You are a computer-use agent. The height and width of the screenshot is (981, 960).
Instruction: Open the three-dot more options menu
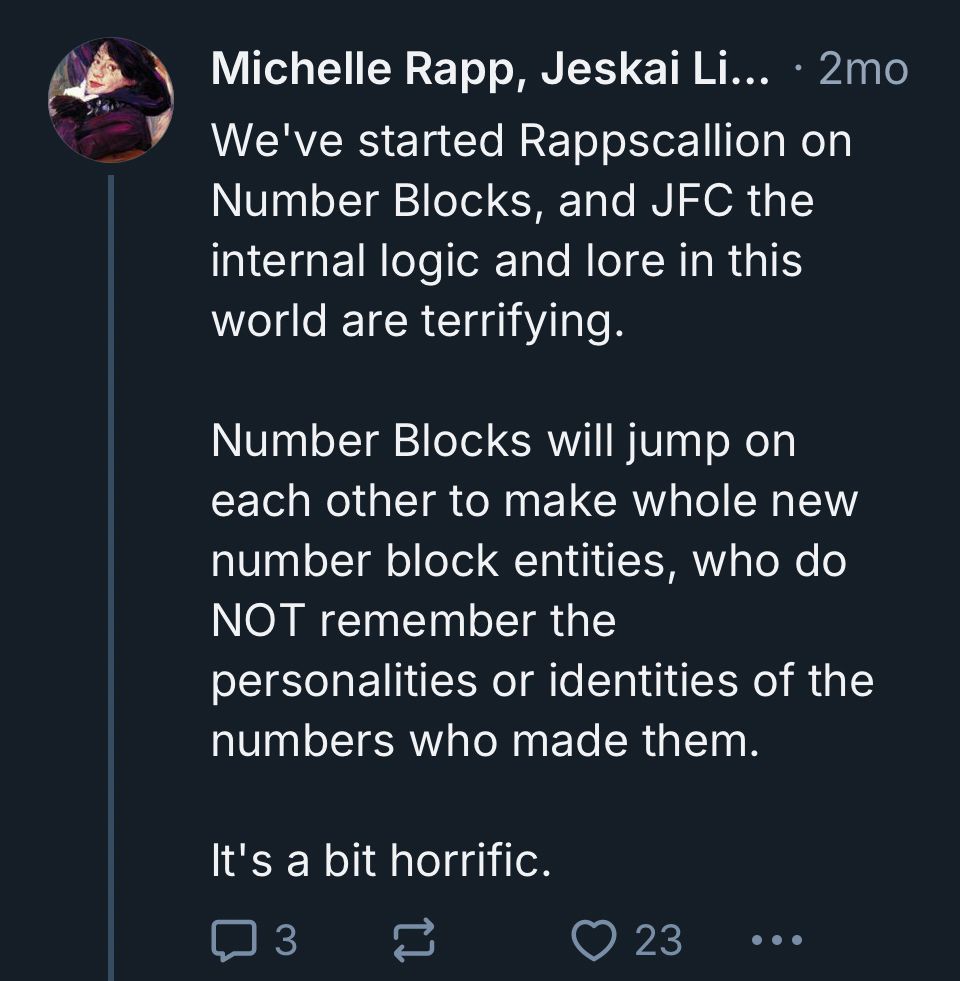(774, 940)
